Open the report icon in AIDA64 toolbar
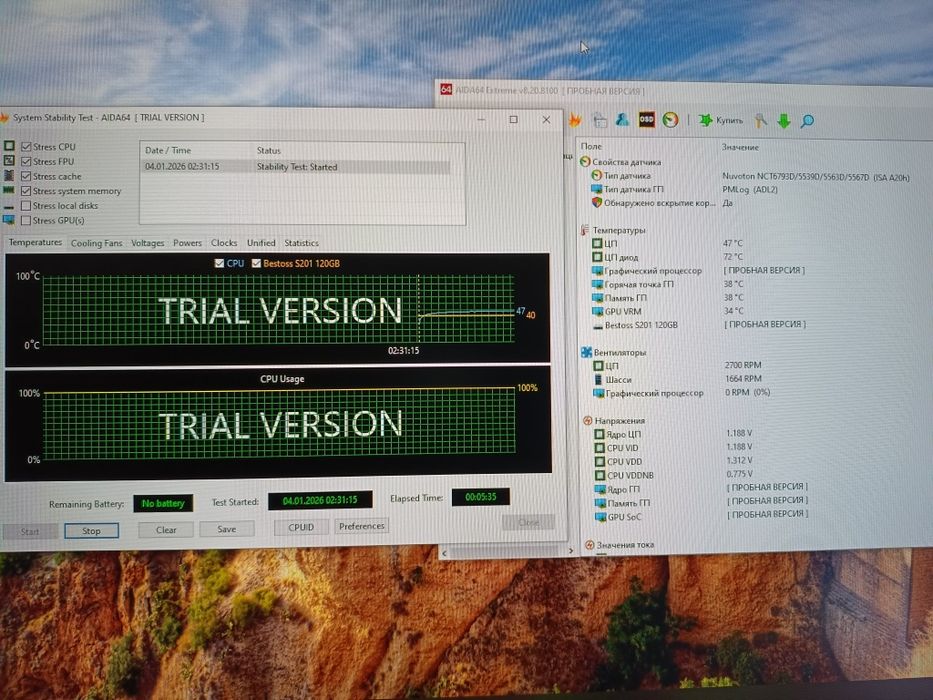Screen dimensions: 933x700 pyautogui.click(x=600, y=120)
